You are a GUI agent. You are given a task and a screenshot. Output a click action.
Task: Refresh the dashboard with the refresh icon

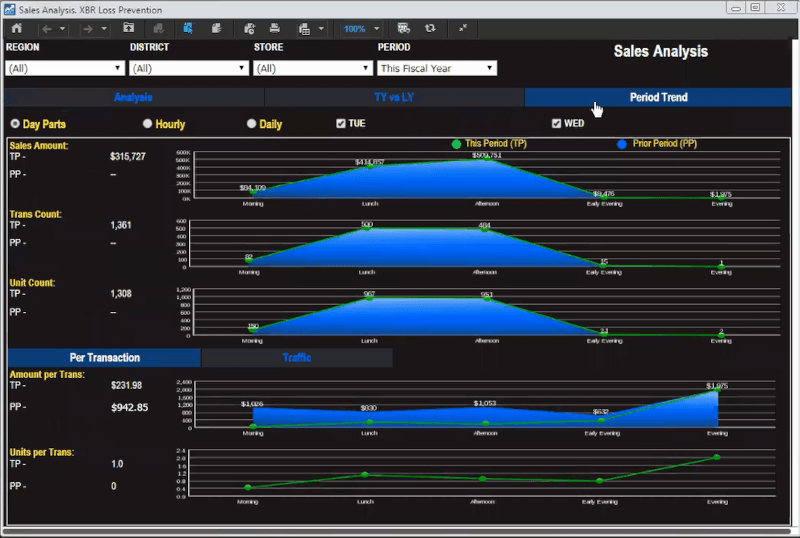pyautogui.click(x=430, y=29)
